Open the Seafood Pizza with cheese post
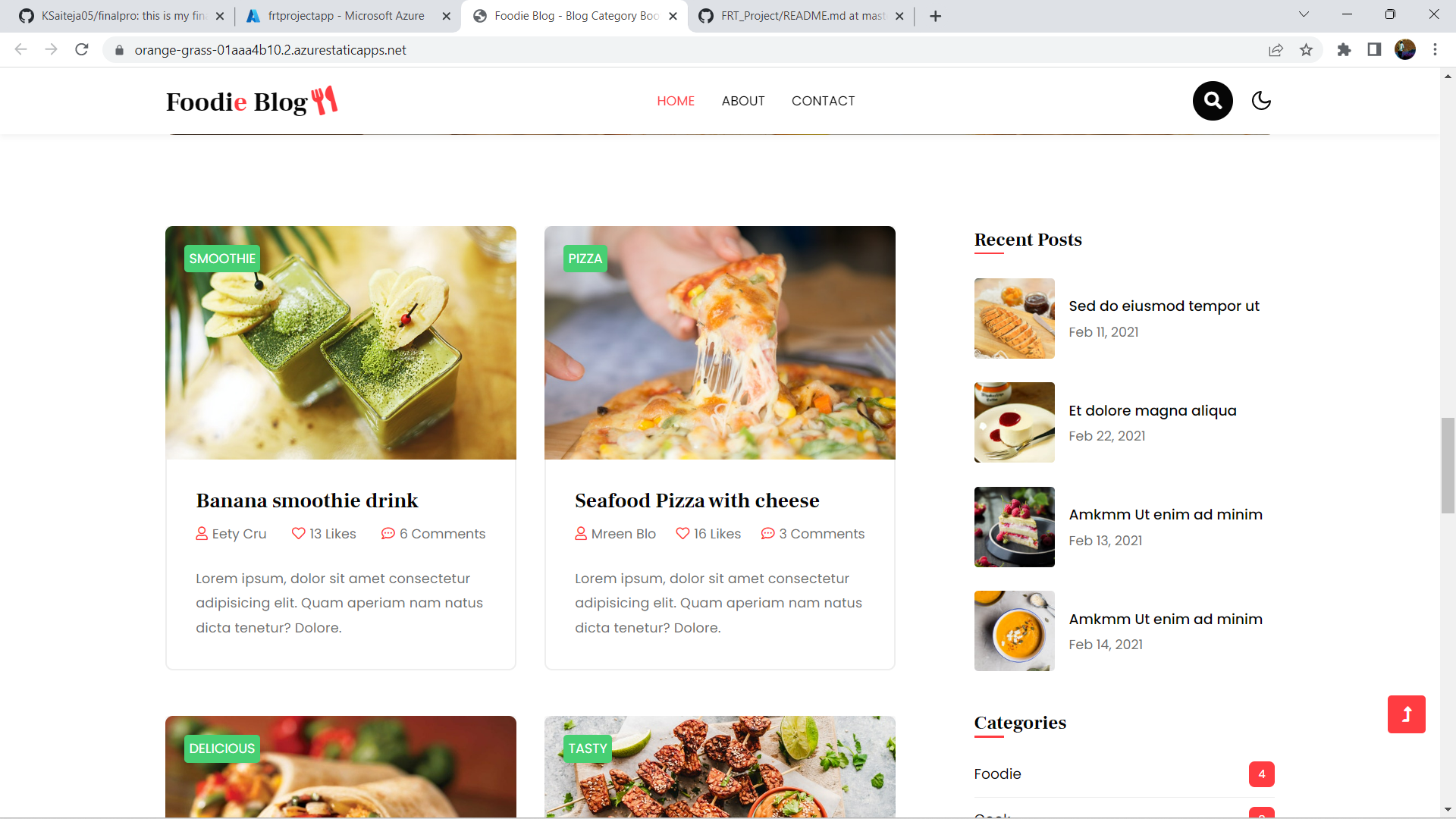This screenshot has height=819, width=1456. coord(696,500)
